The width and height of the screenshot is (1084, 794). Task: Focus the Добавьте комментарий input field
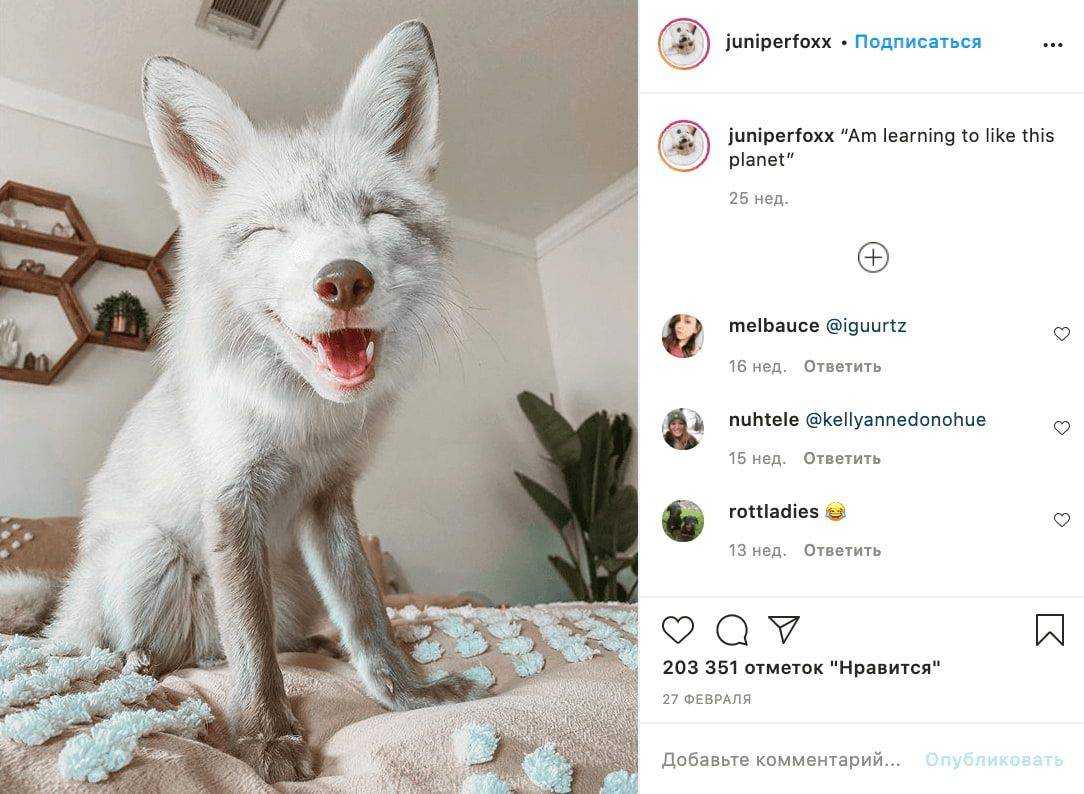781,759
